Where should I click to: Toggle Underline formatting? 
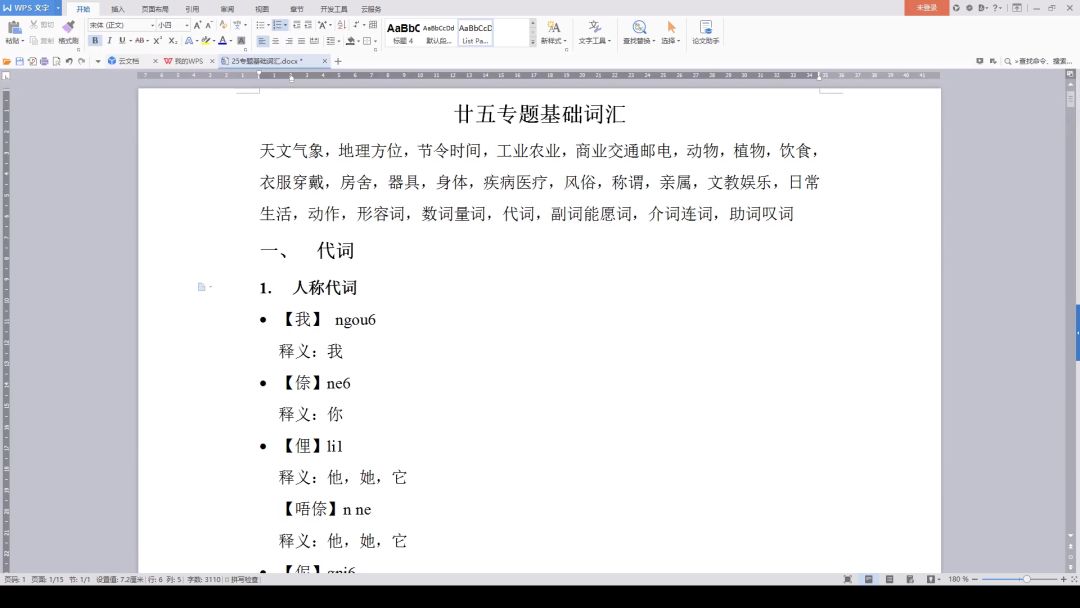(122, 41)
